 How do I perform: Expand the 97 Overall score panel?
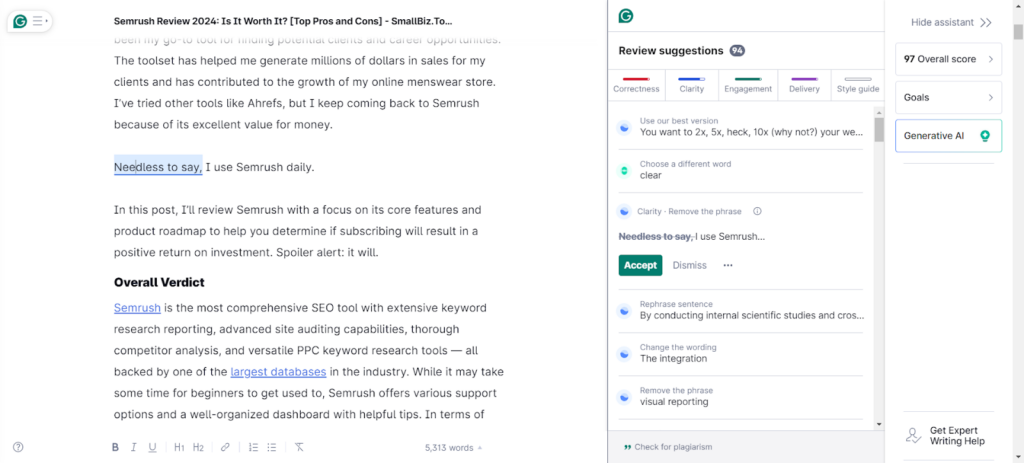[948, 59]
